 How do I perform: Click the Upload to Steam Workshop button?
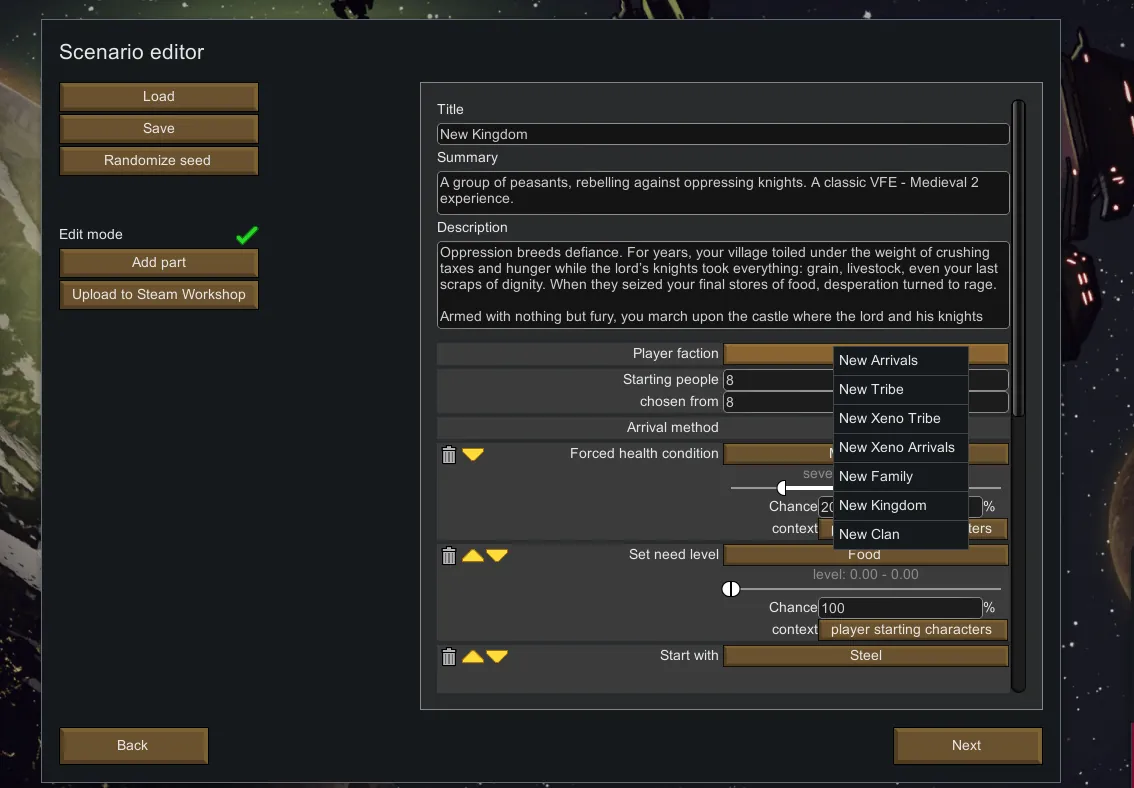coord(159,295)
